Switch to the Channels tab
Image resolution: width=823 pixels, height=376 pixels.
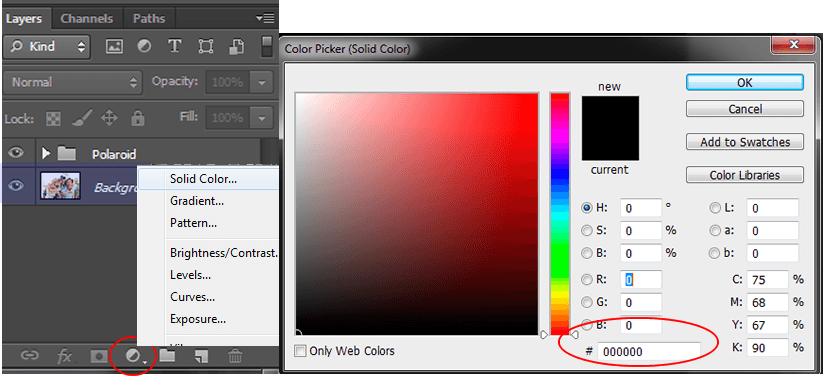pos(87,19)
